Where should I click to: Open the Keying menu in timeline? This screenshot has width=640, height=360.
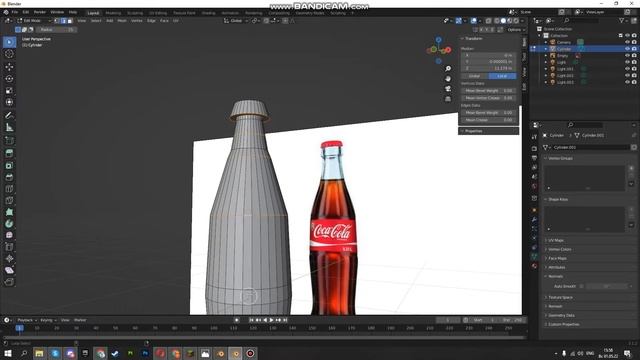48,320
